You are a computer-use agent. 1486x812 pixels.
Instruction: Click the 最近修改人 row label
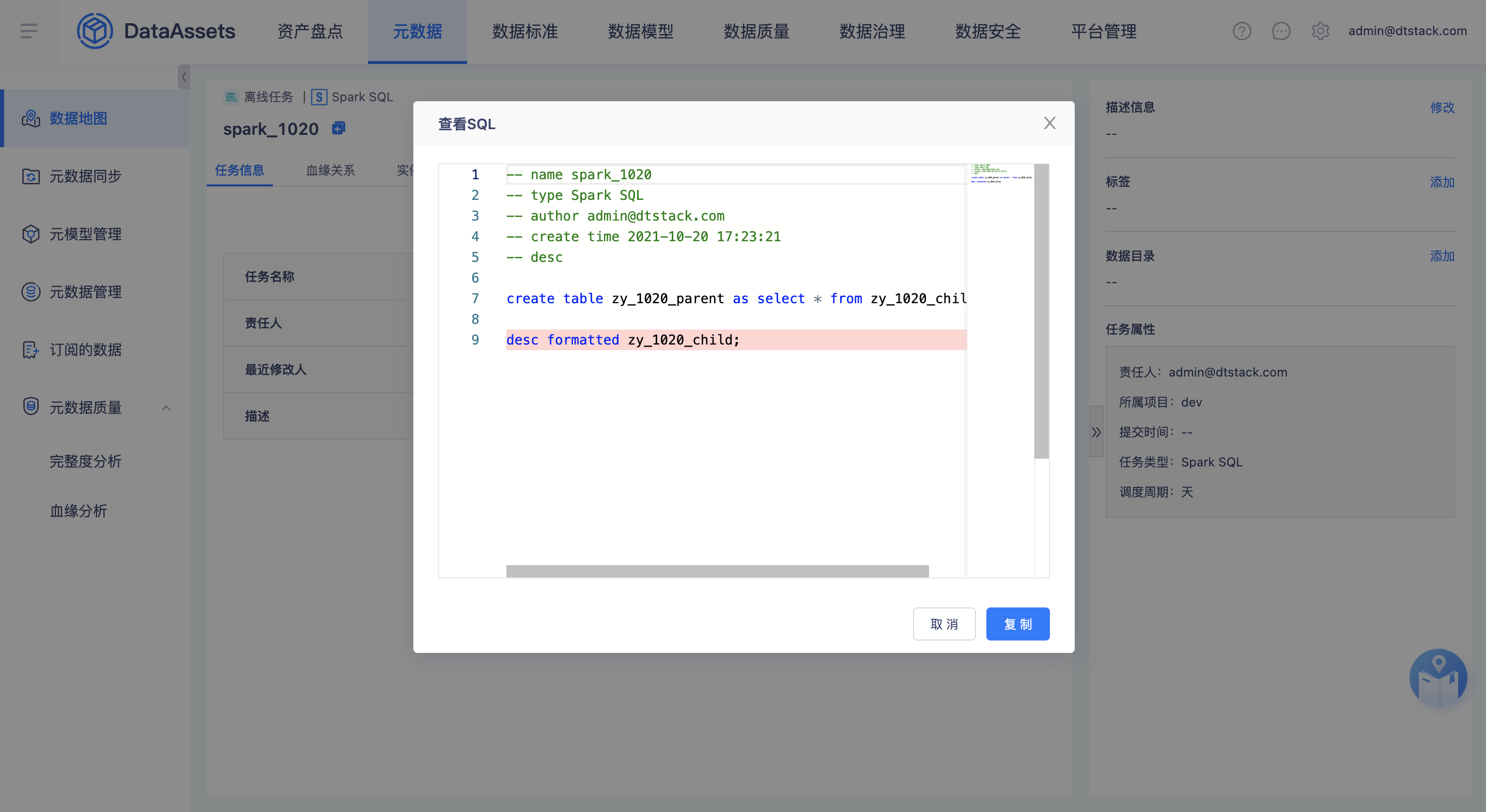[276, 370]
